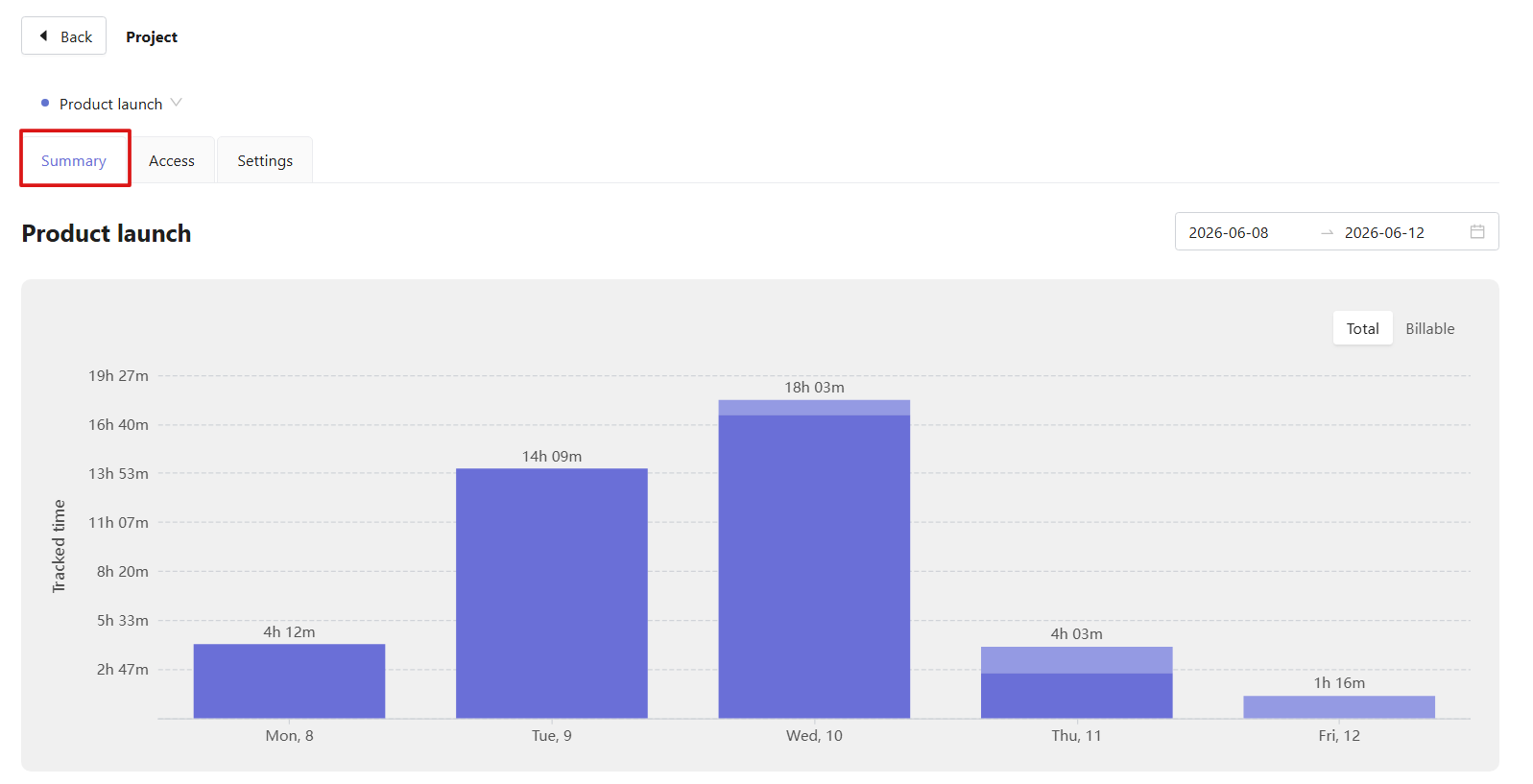Select the Wed, 10 bar of 18h 03m

click(x=814, y=559)
